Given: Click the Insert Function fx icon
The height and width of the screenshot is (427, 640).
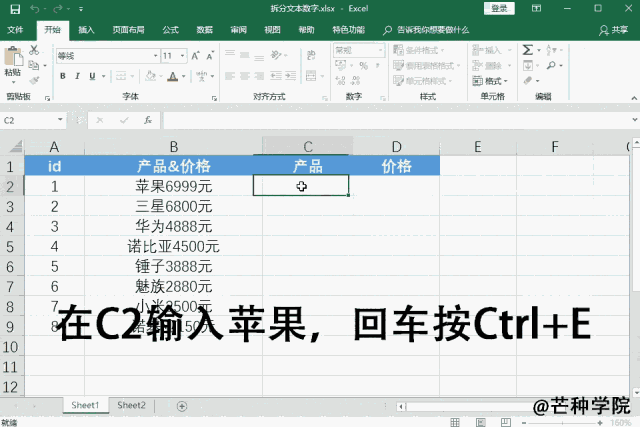Looking at the screenshot, I should point(148,120).
